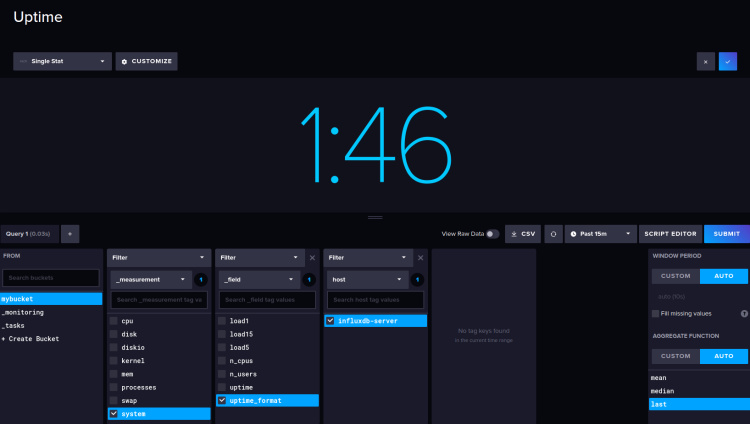Open the Script Editor
This screenshot has width=750, height=424.
[670, 234]
